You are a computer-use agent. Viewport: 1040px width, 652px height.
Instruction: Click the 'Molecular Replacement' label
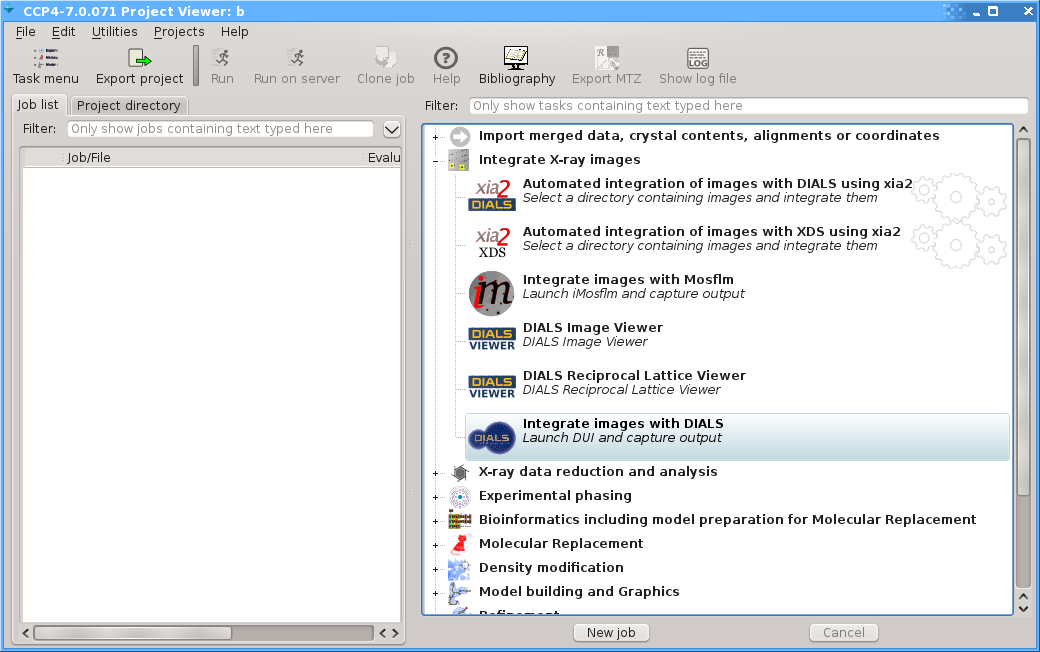tap(561, 543)
